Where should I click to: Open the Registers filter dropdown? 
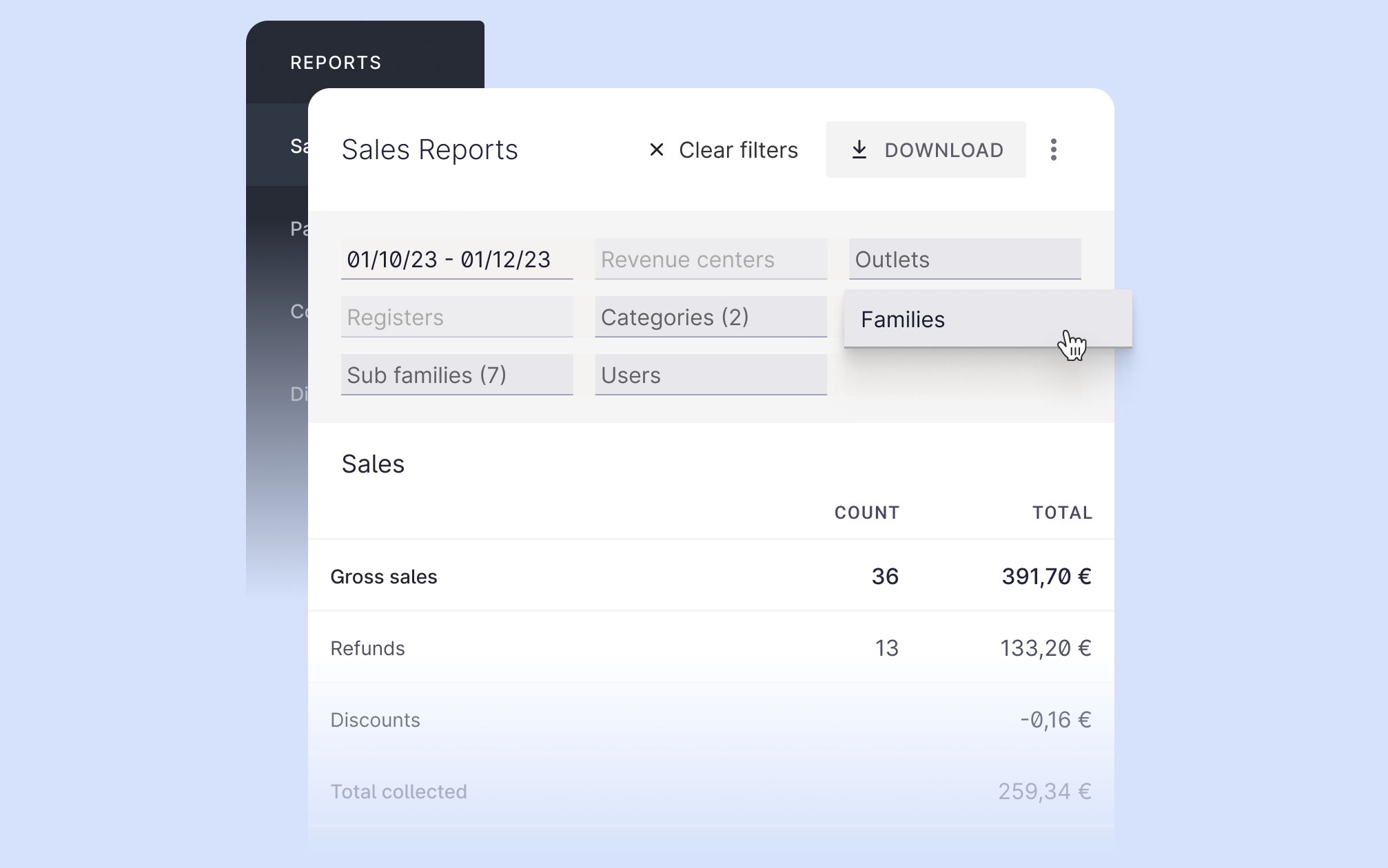(x=456, y=318)
